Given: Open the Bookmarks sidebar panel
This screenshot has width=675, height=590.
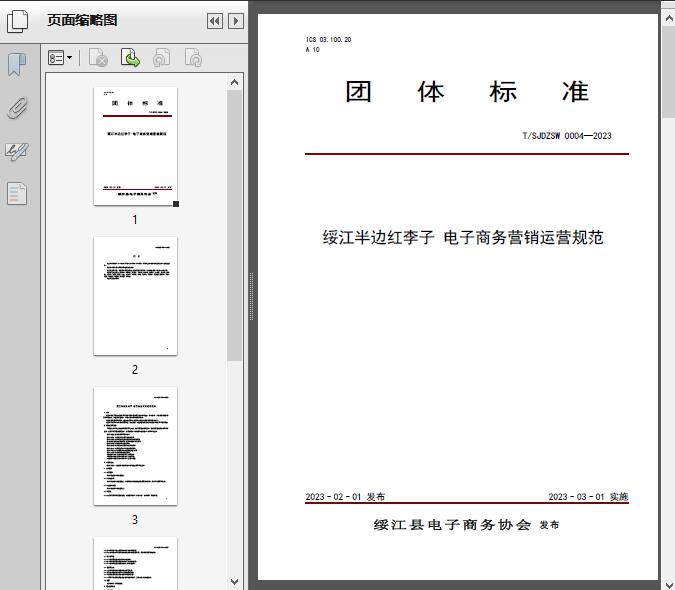Looking at the screenshot, I should 17,65.
